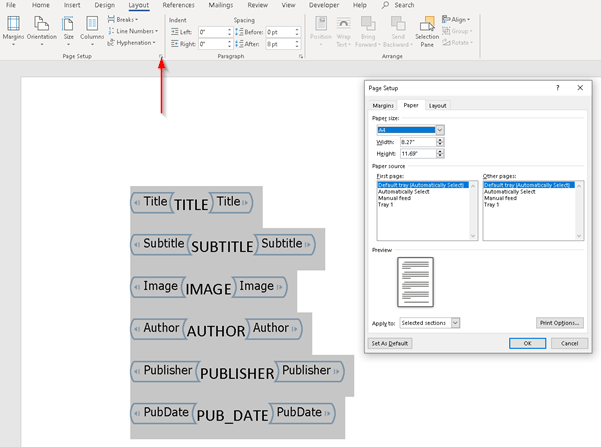The height and width of the screenshot is (447, 601).
Task: Click the Print Options button
Action: click(x=559, y=323)
